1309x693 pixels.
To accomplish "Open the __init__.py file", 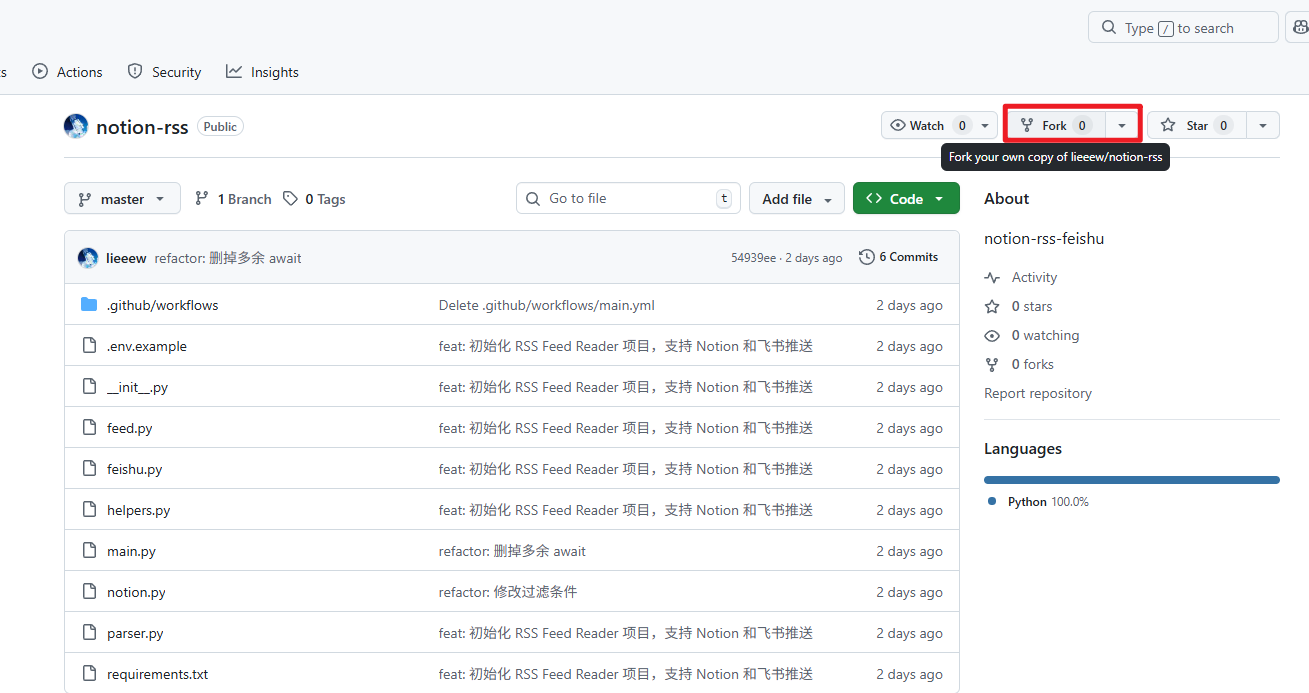I will pyautogui.click(x=138, y=387).
